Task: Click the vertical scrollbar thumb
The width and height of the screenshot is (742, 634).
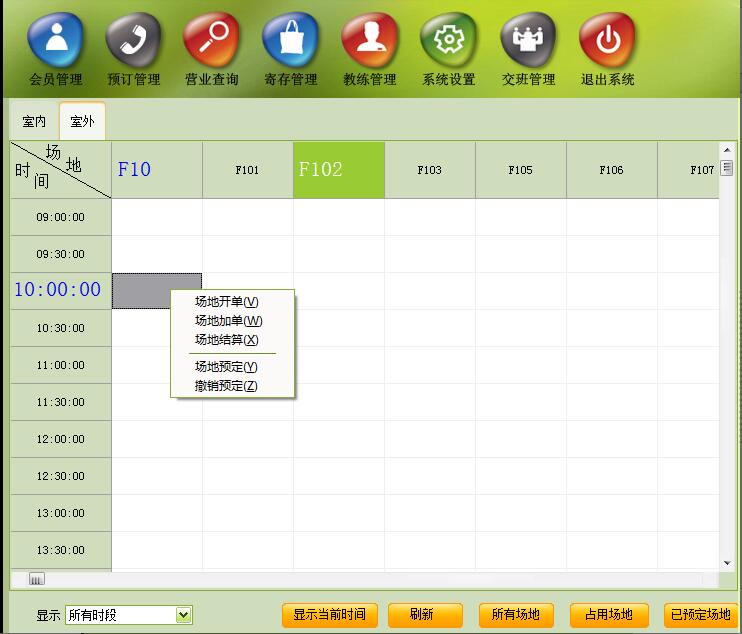Action: click(727, 168)
